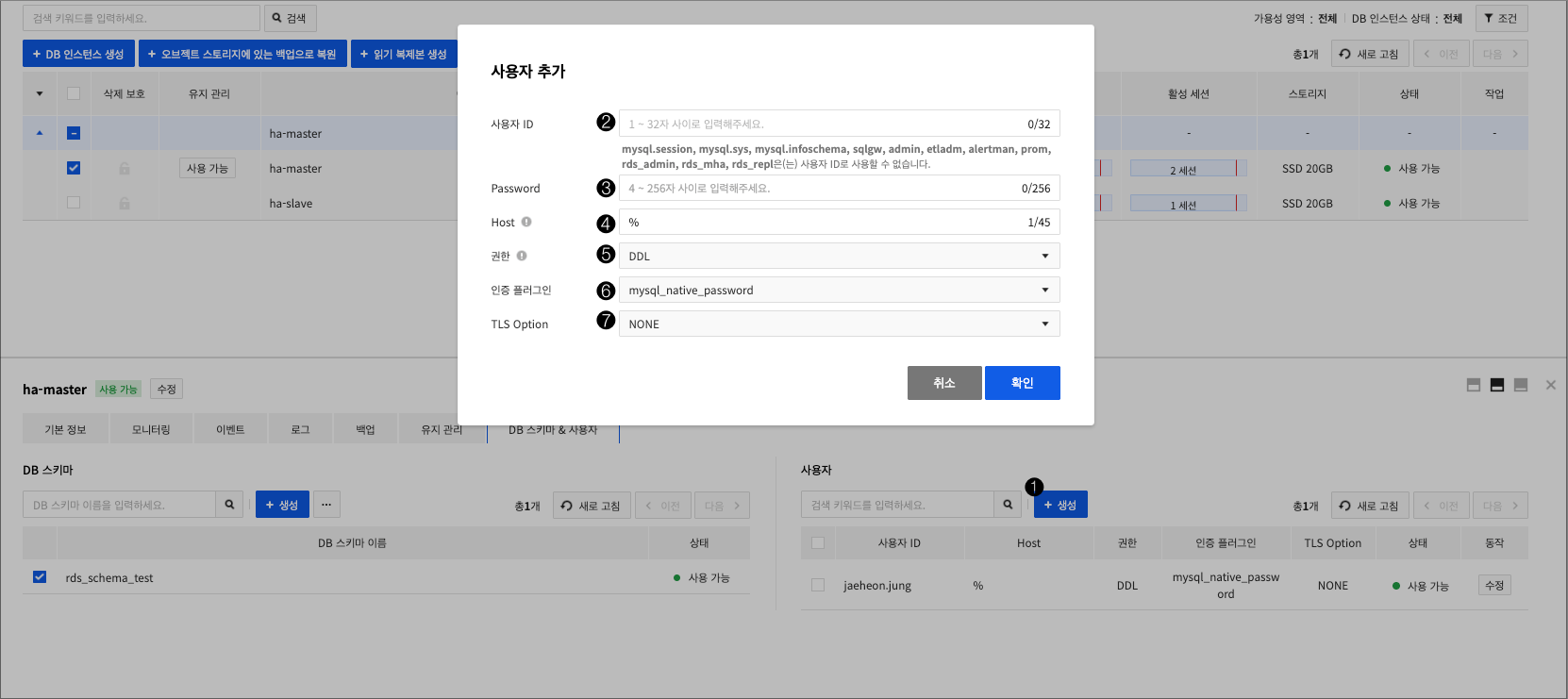Switch to split bottom panel layout icon
This screenshot has height=699, width=1568.
click(x=1474, y=385)
